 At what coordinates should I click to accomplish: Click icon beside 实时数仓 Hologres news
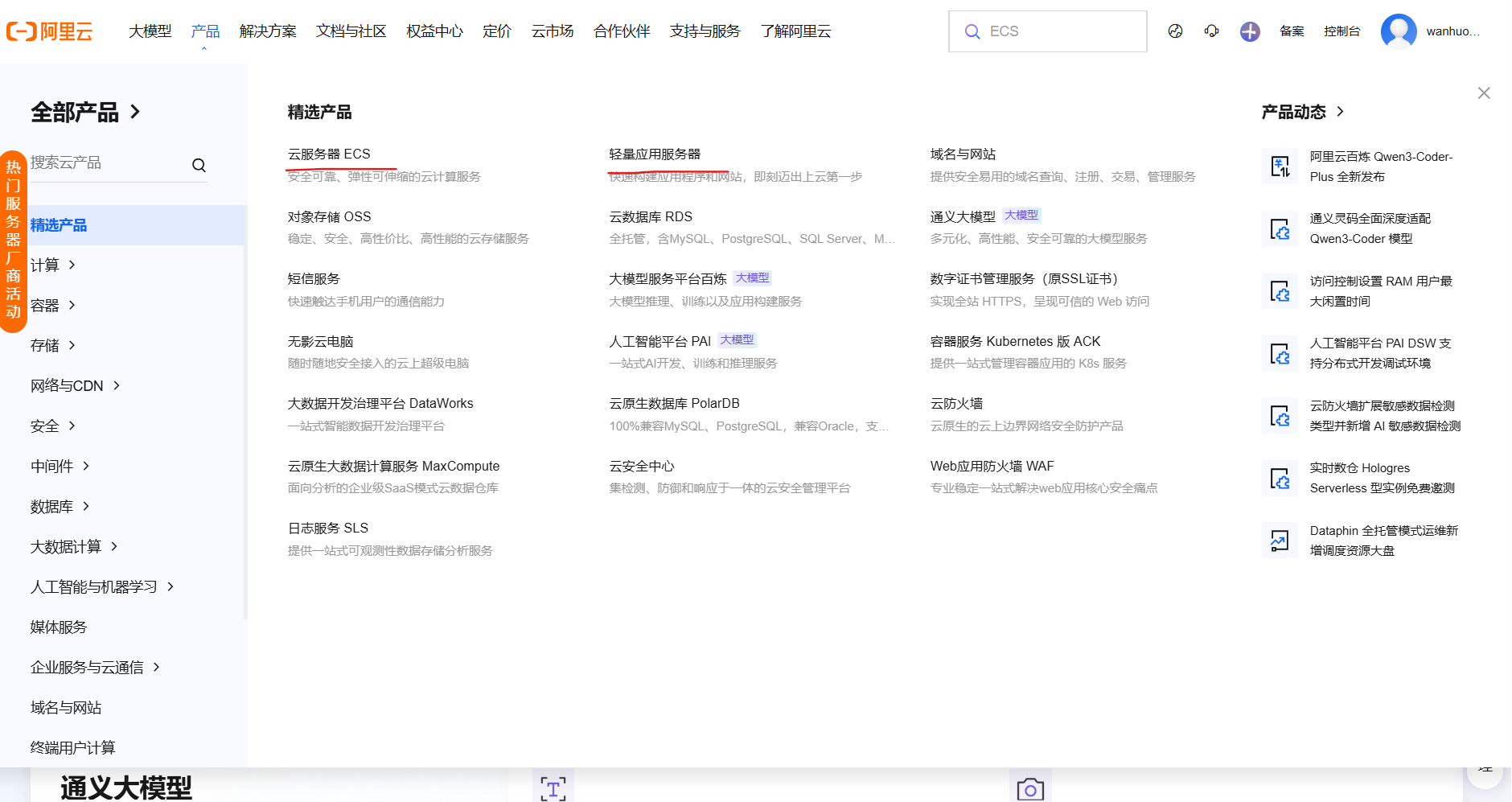click(1280, 479)
